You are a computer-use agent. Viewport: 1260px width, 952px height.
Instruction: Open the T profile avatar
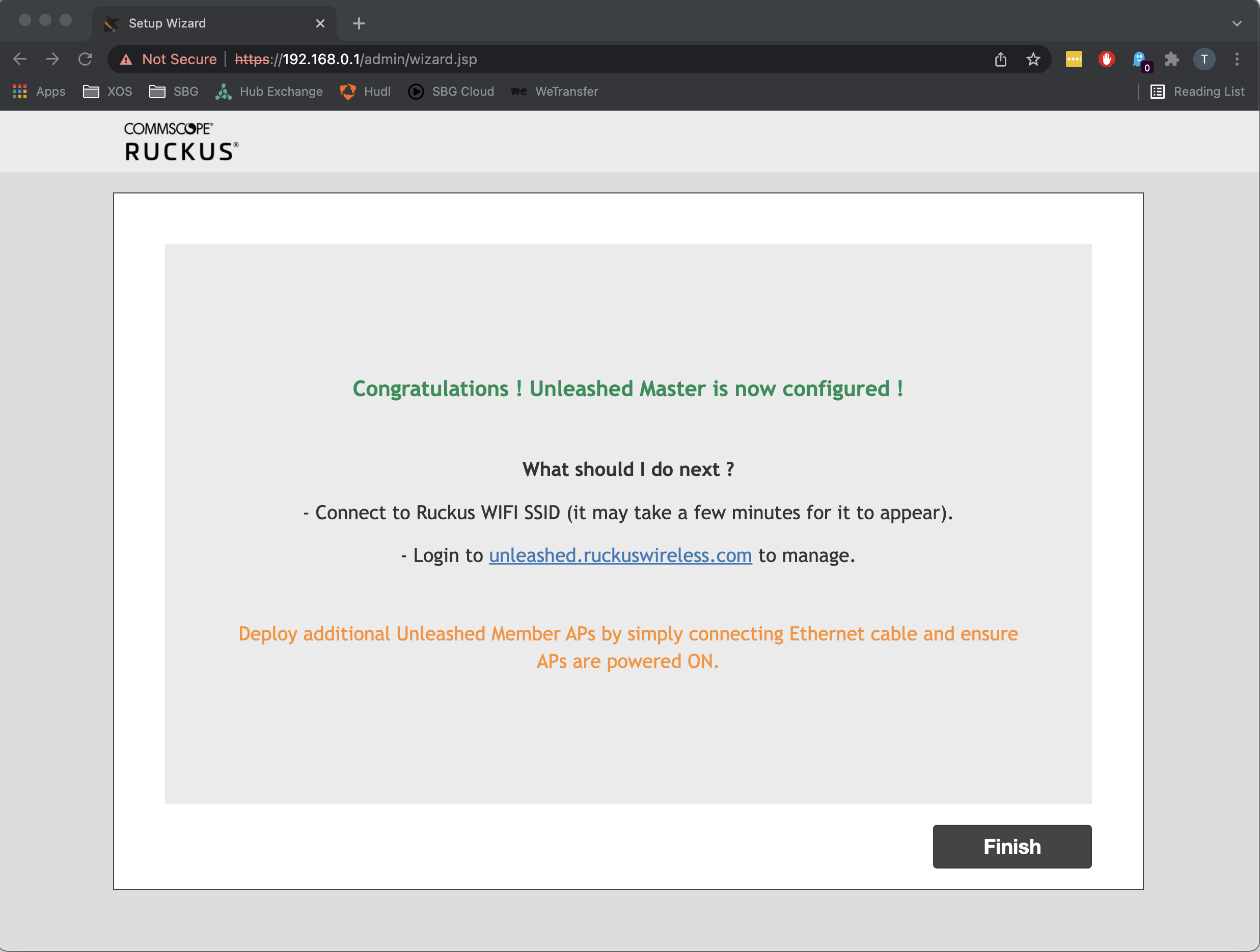click(1203, 59)
